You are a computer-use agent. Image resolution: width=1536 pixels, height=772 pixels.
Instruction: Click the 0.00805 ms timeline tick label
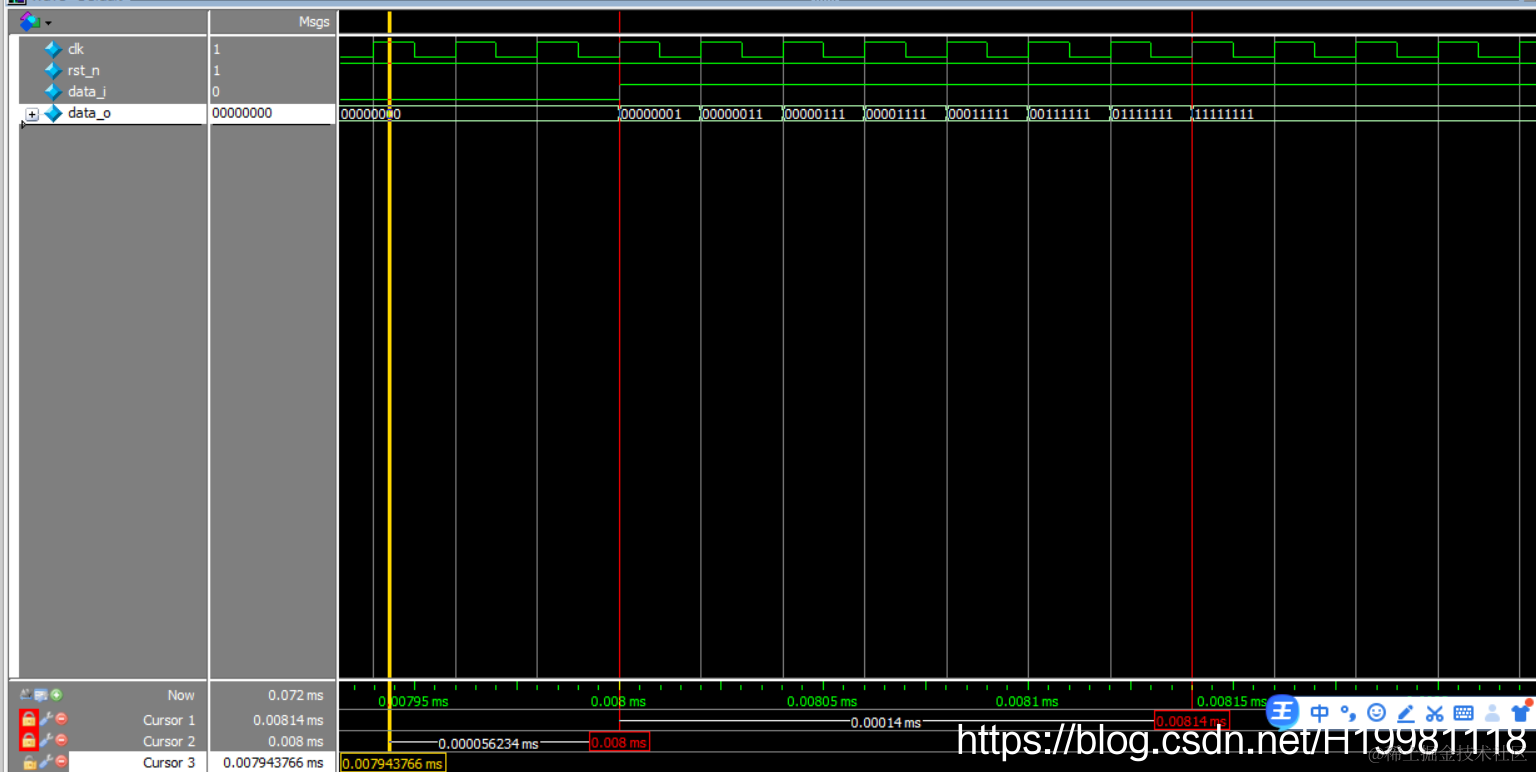click(822, 701)
